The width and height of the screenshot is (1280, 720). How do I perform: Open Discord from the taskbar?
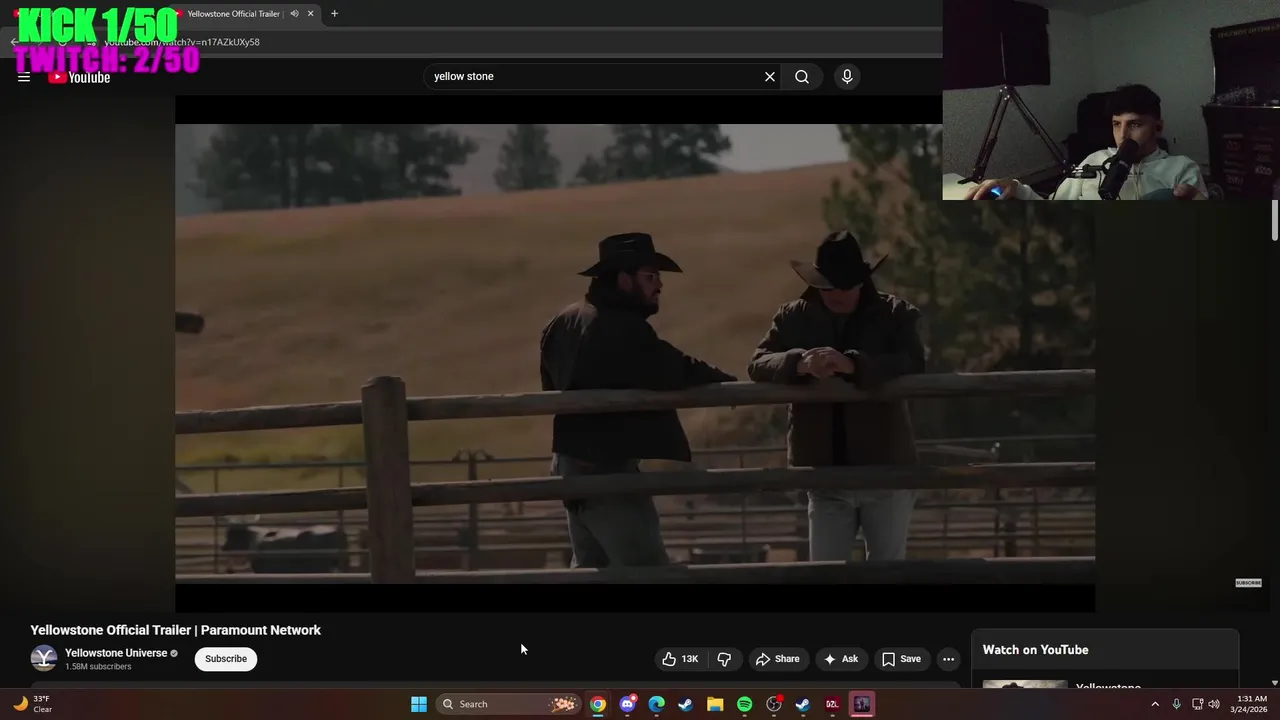pos(627,704)
